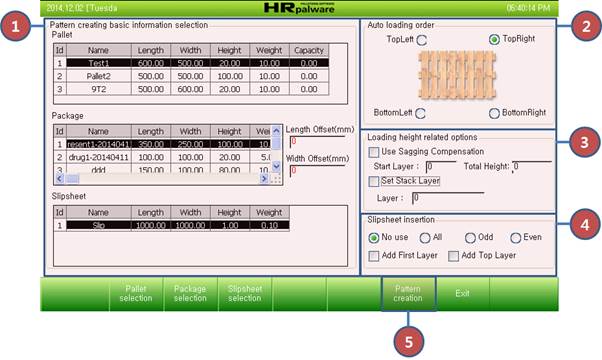Click the Exit button
This screenshot has height=360, width=602.
tap(463, 294)
